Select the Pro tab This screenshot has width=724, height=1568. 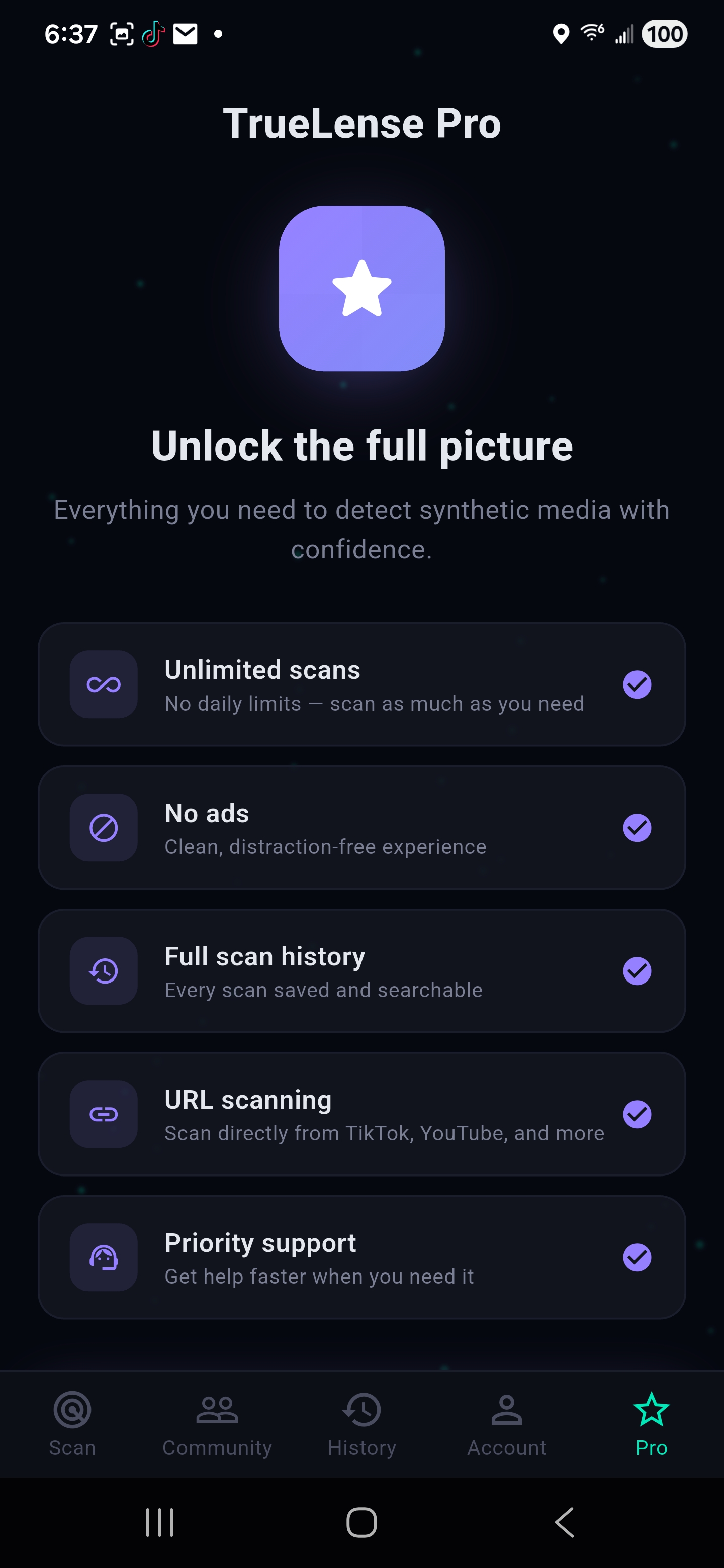[x=651, y=1423]
